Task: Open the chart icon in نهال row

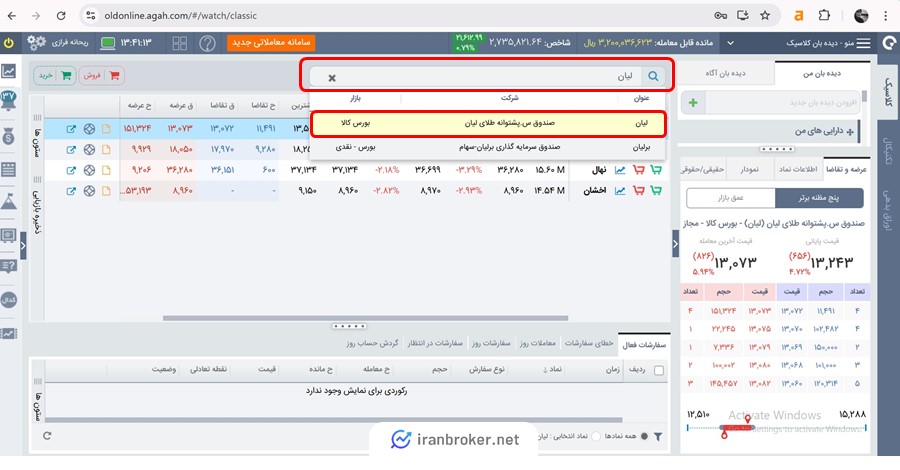Action: 620,170
